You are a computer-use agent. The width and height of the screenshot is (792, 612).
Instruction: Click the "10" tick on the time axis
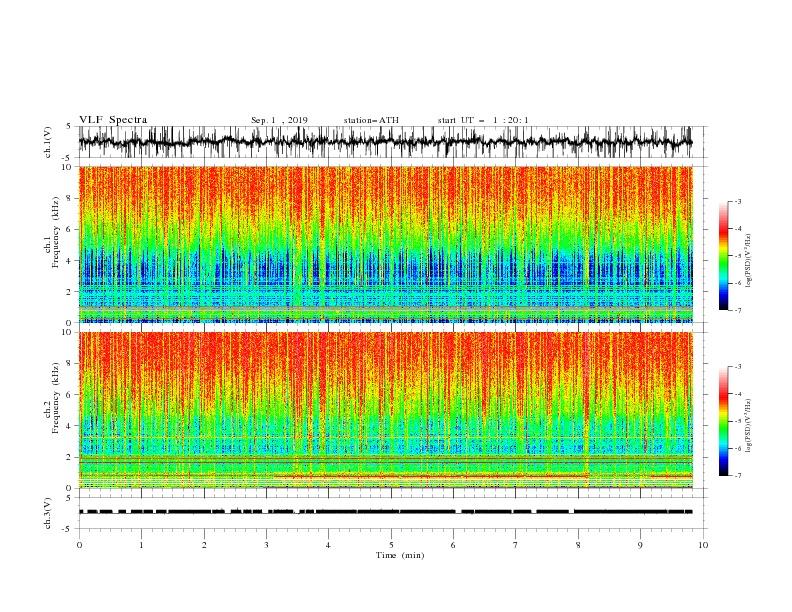(x=703, y=545)
